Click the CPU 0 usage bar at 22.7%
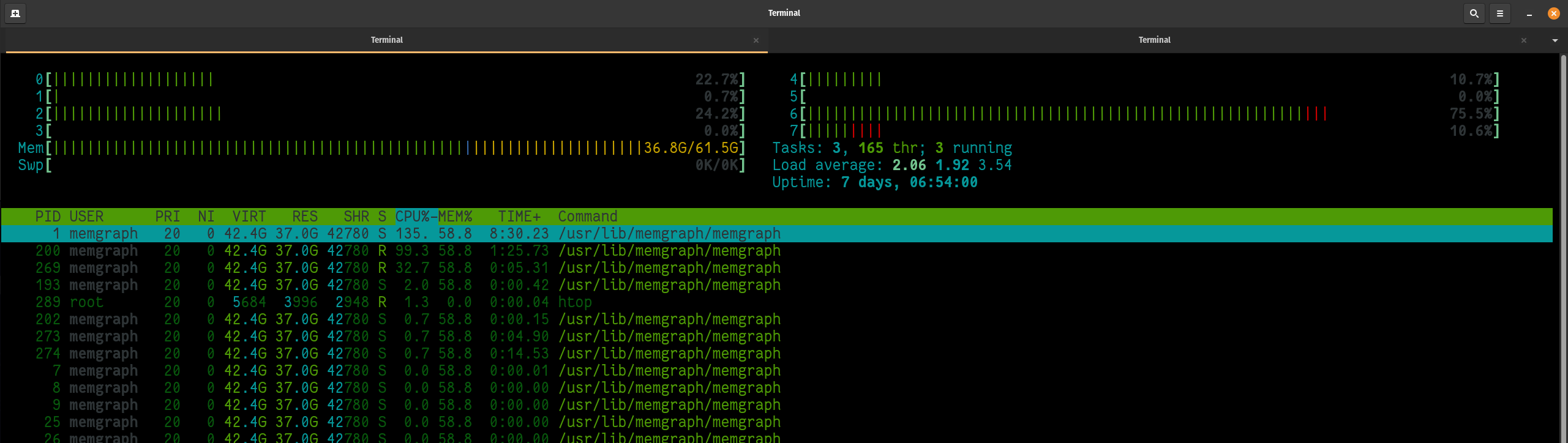Image resolution: width=1568 pixels, height=443 pixels. 390,80
